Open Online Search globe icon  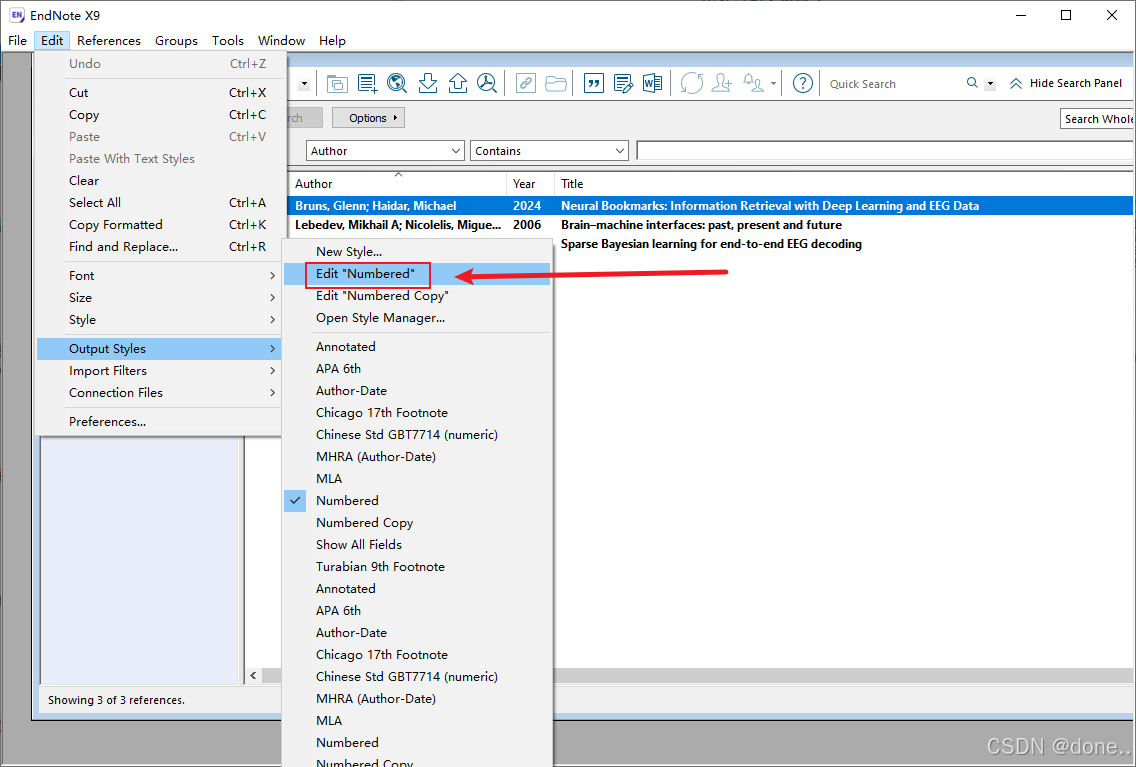point(397,83)
